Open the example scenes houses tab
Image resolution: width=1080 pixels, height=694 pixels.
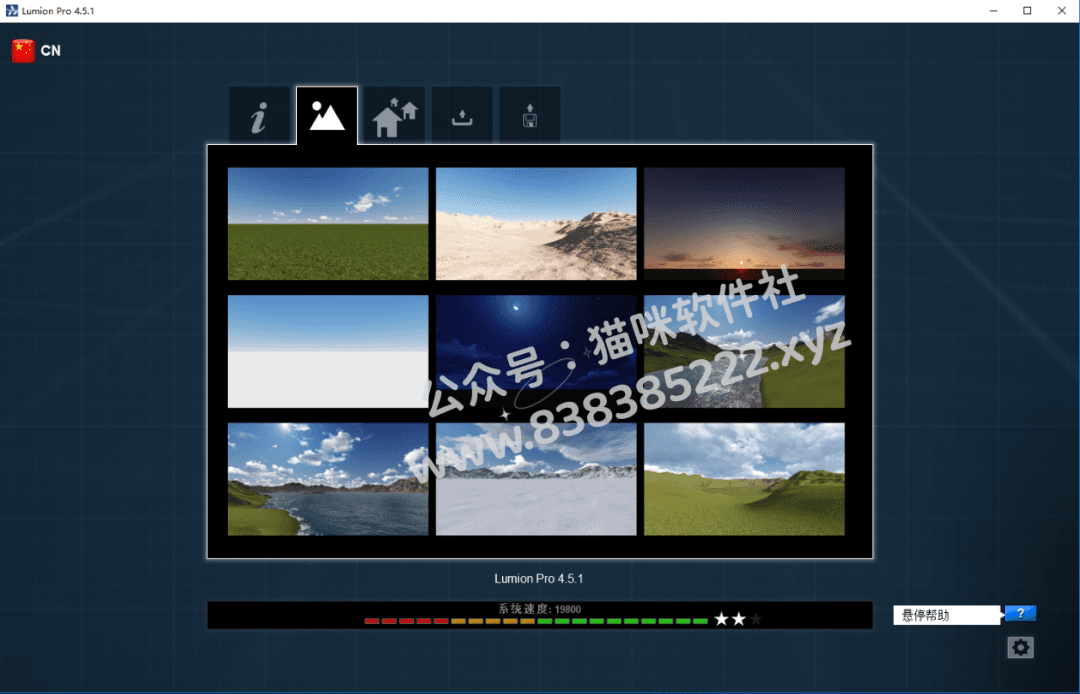(395, 116)
